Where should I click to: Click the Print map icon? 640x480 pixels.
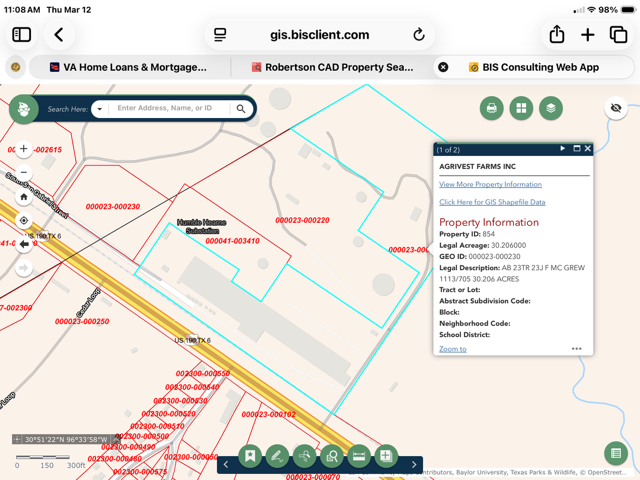coord(491,108)
